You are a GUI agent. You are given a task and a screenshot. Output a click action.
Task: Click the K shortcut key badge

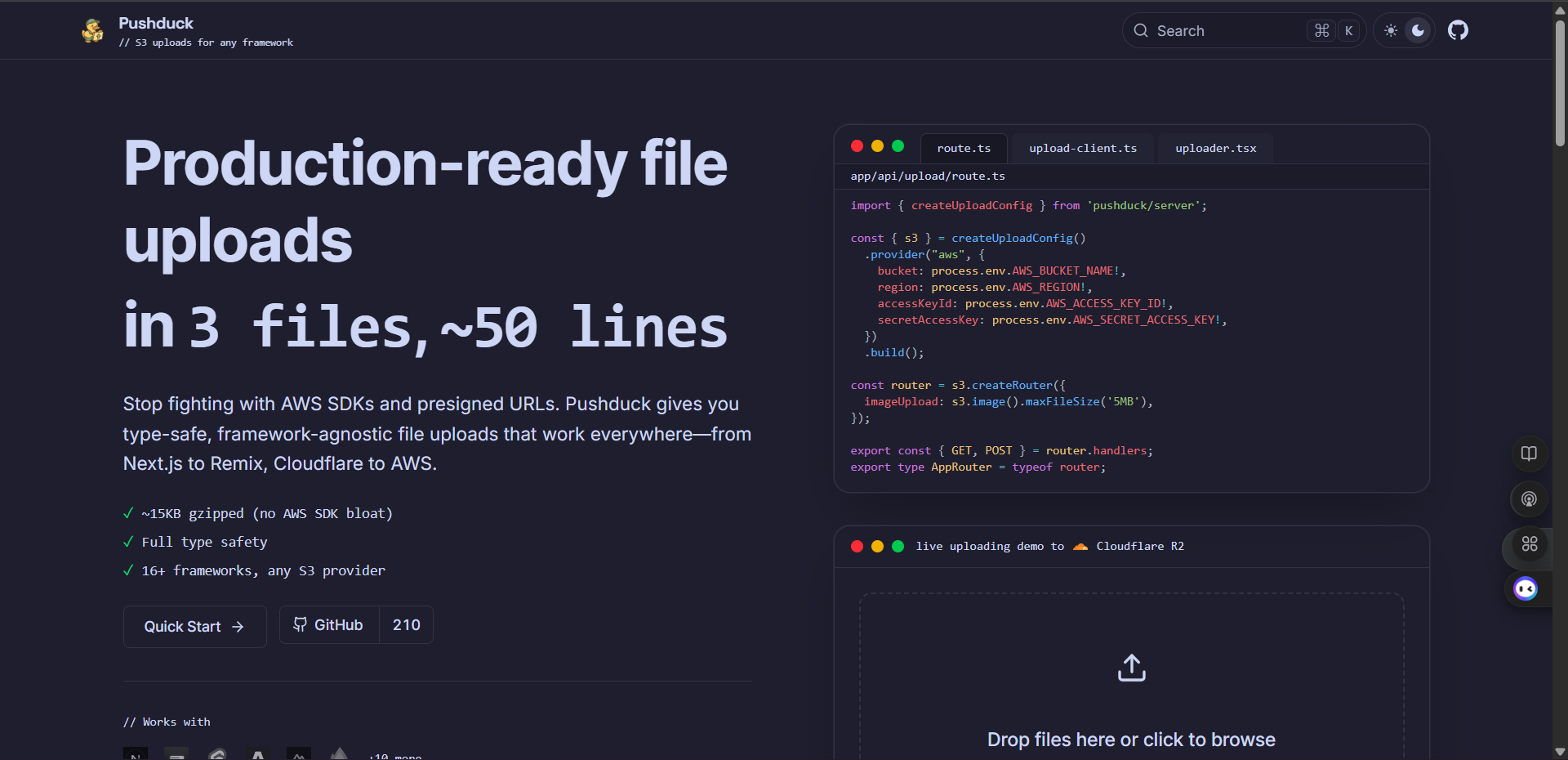point(1349,30)
